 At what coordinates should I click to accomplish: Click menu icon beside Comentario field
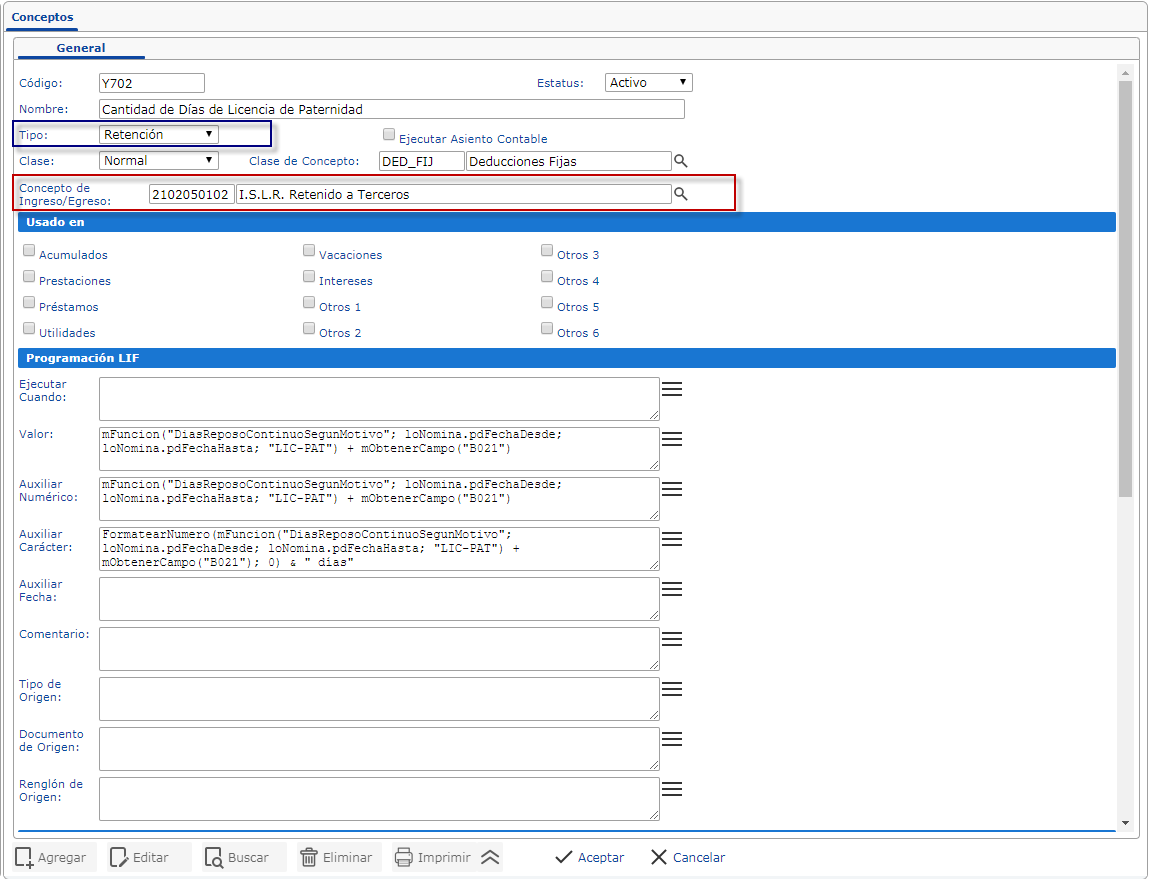pos(672,639)
